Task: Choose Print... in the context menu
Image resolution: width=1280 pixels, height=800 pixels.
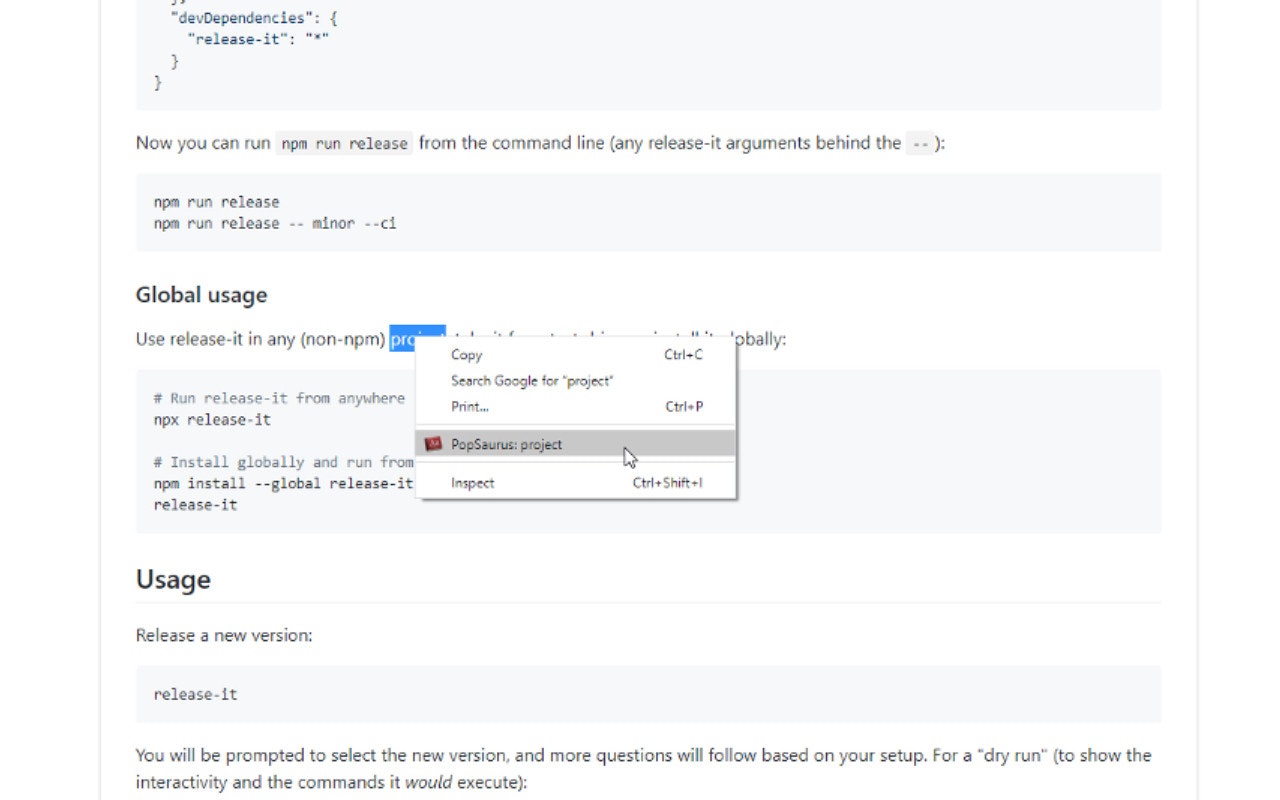Action: (x=575, y=407)
